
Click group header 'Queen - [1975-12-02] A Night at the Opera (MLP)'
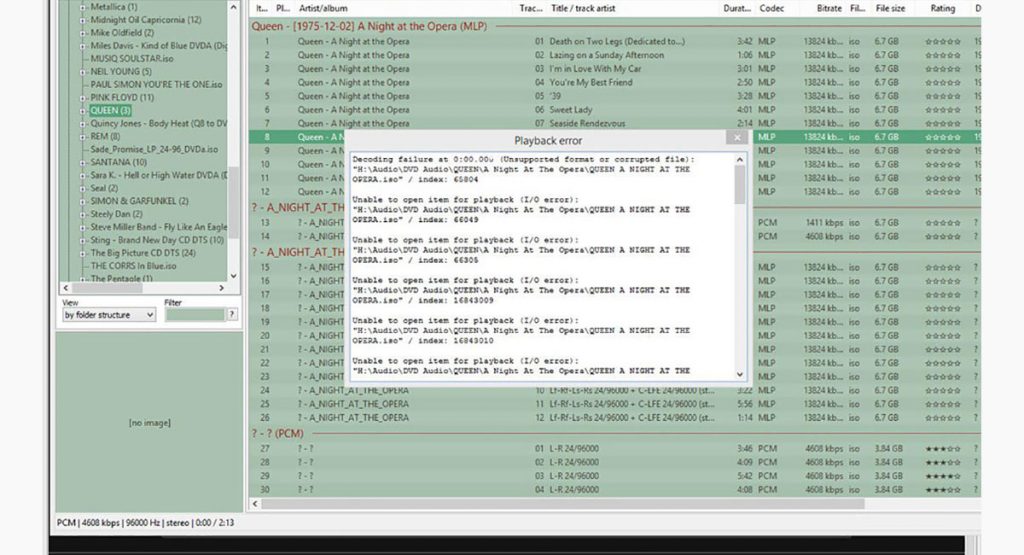[x=369, y=26]
